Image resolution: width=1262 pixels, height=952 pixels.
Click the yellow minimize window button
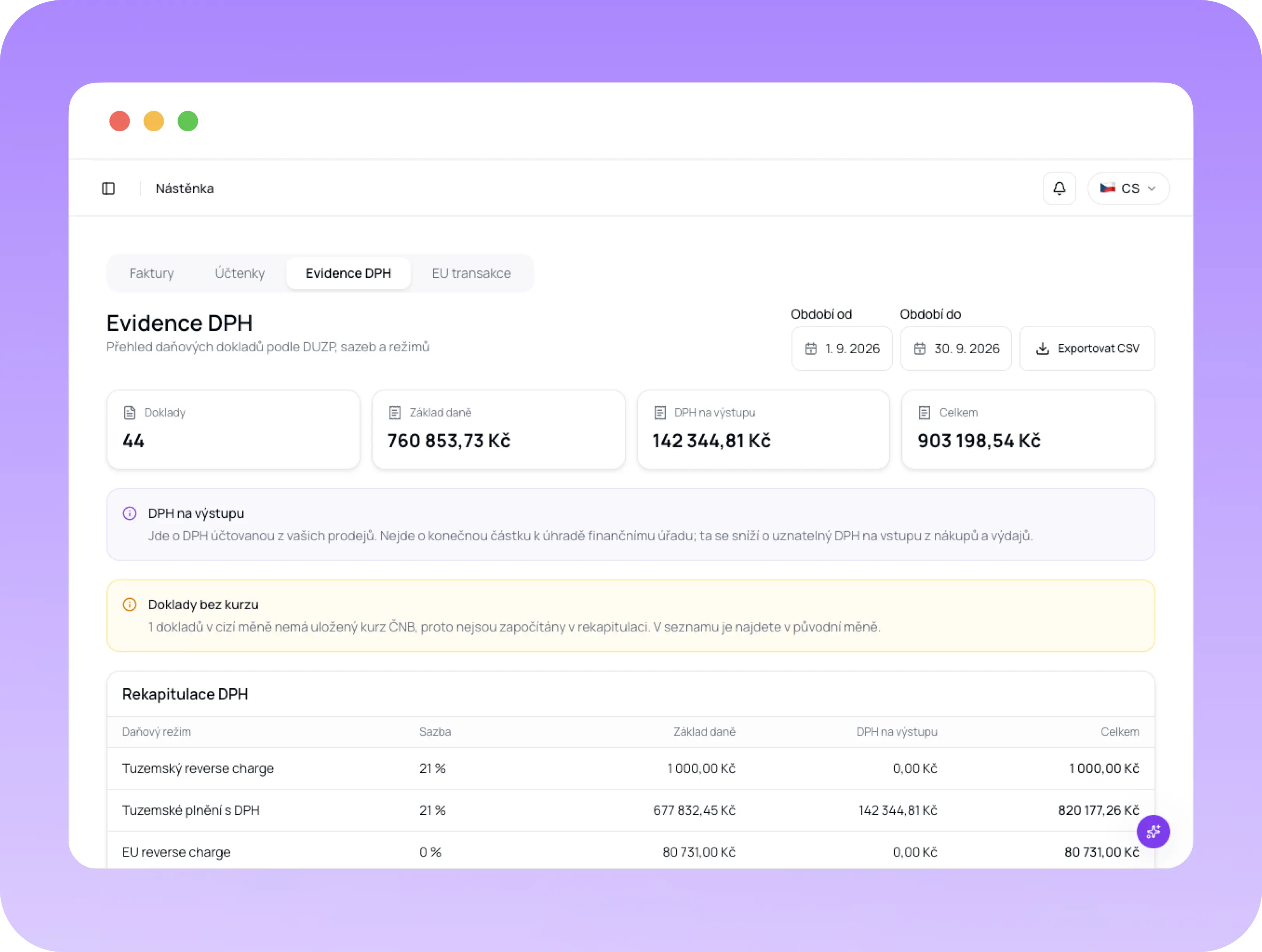(x=153, y=121)
